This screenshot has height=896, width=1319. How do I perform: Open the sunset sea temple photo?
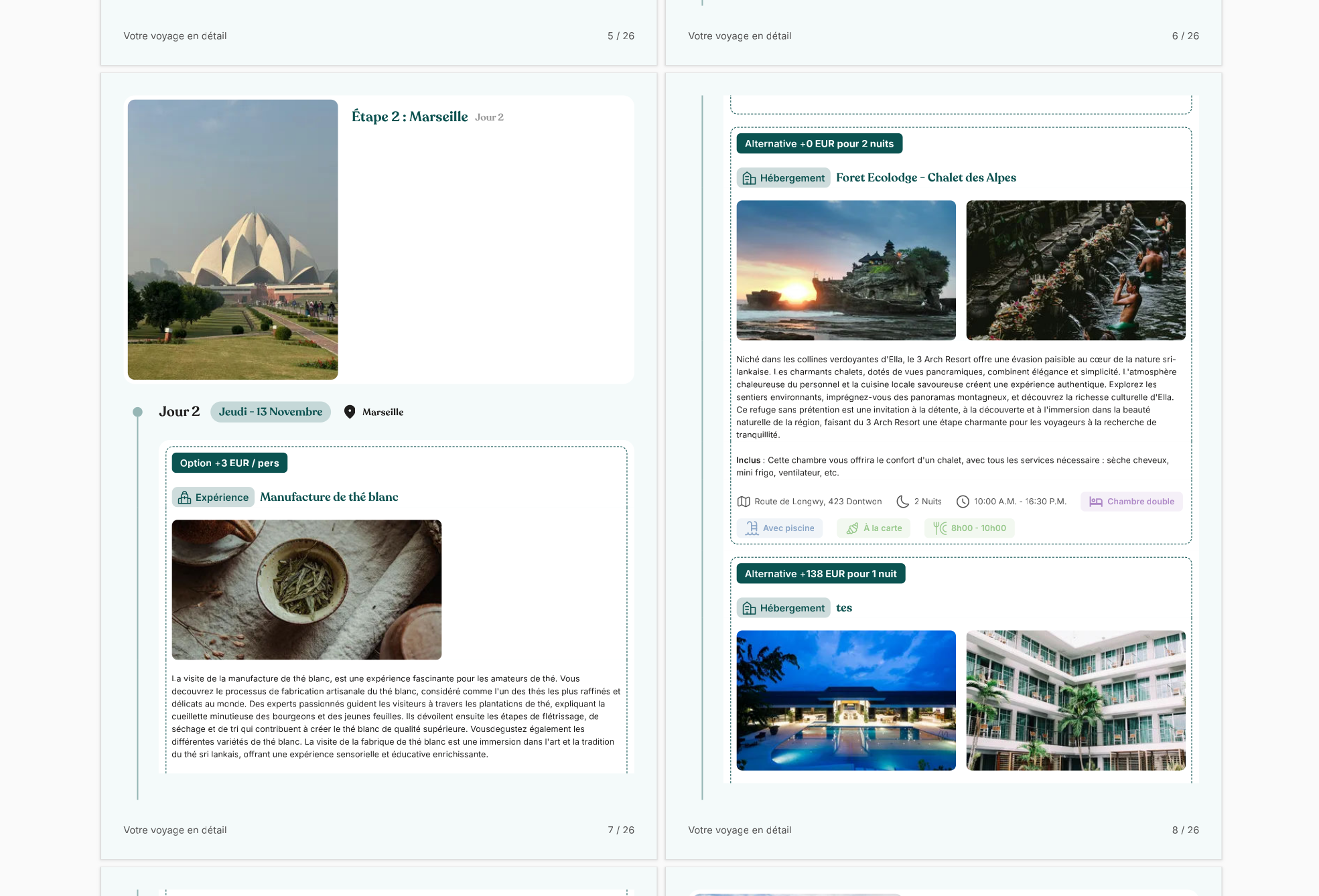coord(846,271)
